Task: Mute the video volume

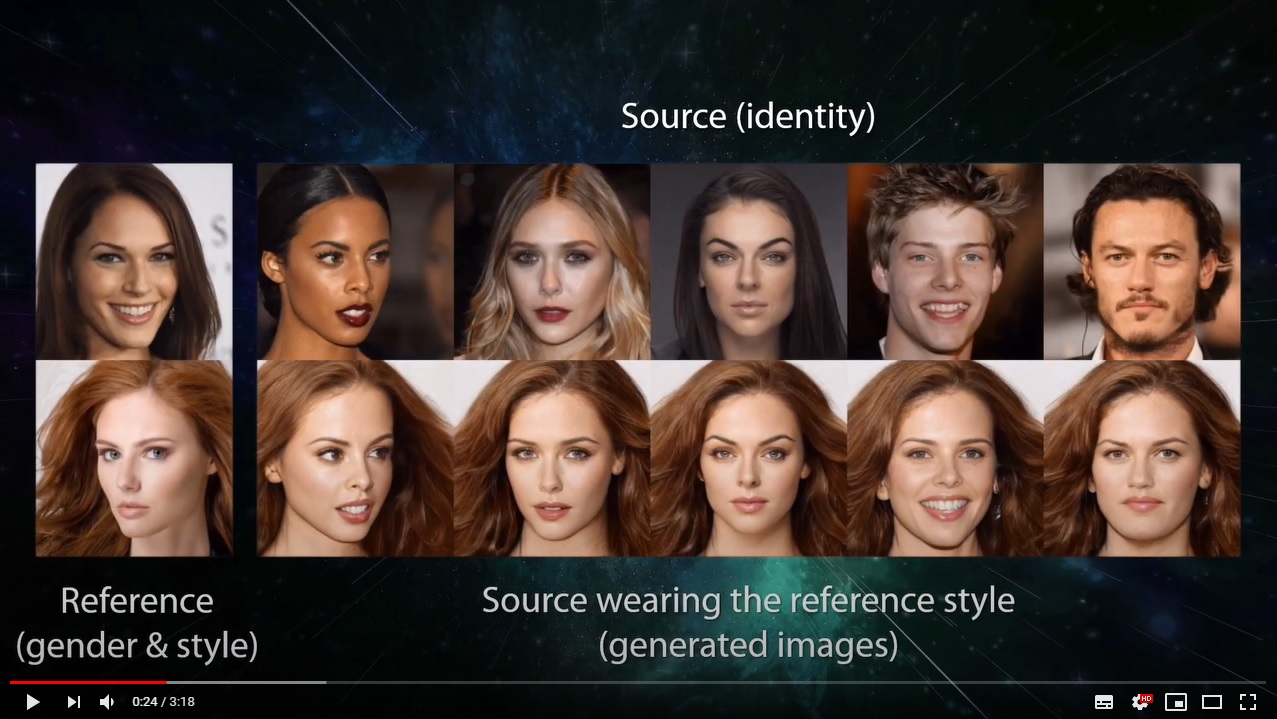Action: 107,702
